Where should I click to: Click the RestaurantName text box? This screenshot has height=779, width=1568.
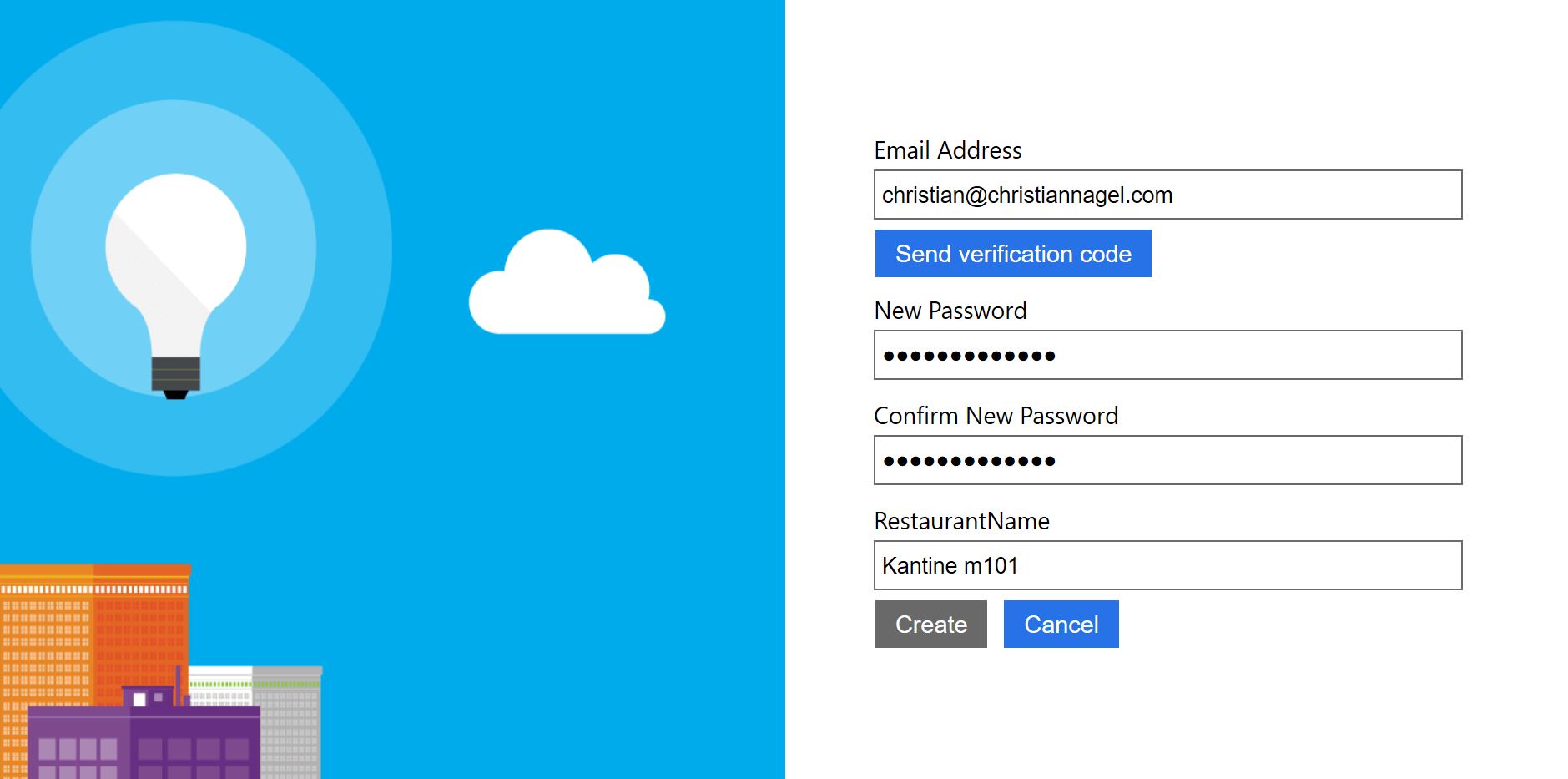pos(1167,566)
